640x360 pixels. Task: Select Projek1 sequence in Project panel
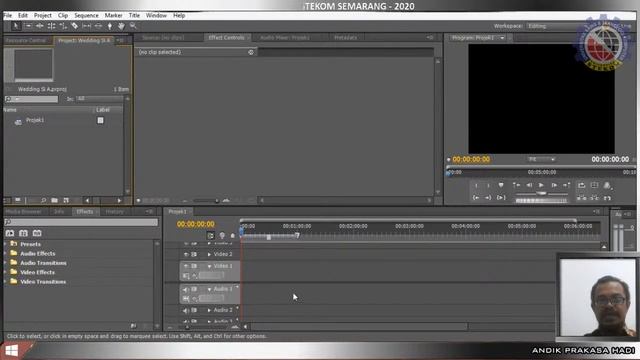point(35,120)
